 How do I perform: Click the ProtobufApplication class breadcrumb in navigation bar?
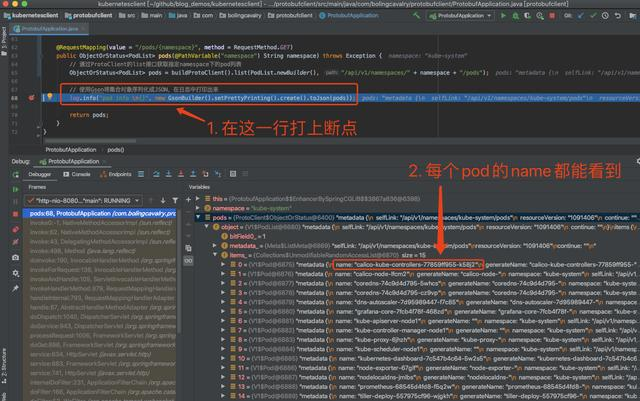(349, 16)
